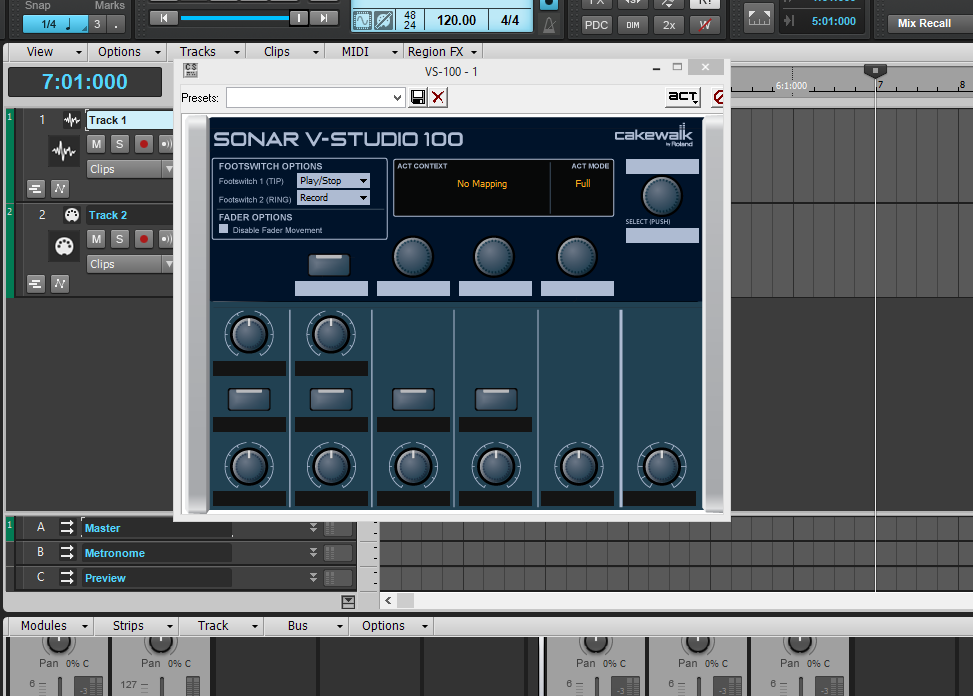Save the VS-100 preset with the floppy icon

(x=418, y=97)
